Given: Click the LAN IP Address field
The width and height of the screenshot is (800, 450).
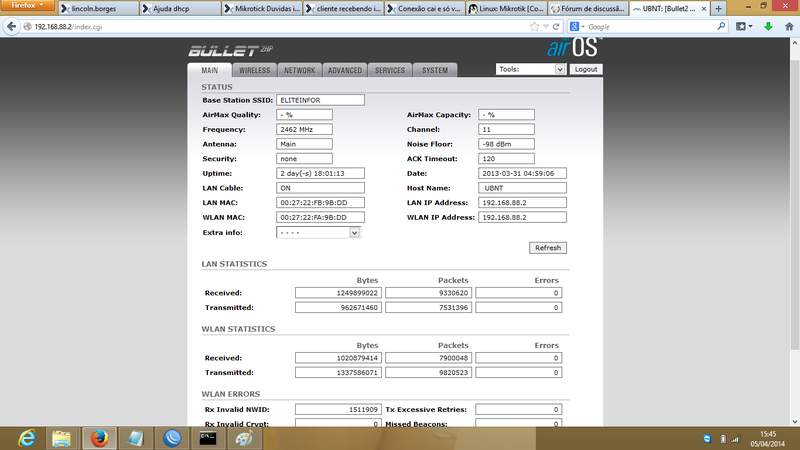Looking at the screenshot, I should [x=522, y=203].
